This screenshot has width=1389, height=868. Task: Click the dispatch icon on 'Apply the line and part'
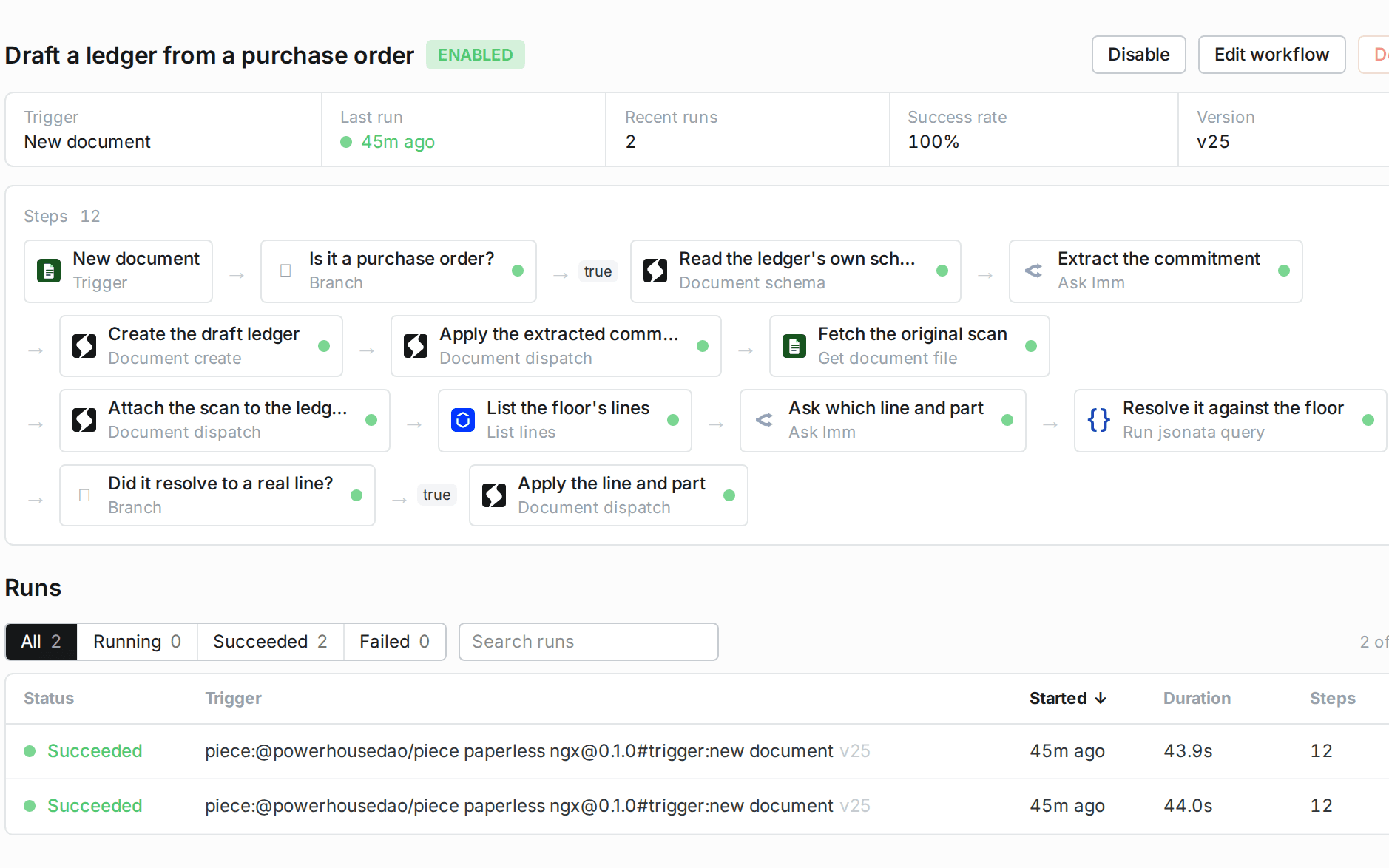coord(494,495)
